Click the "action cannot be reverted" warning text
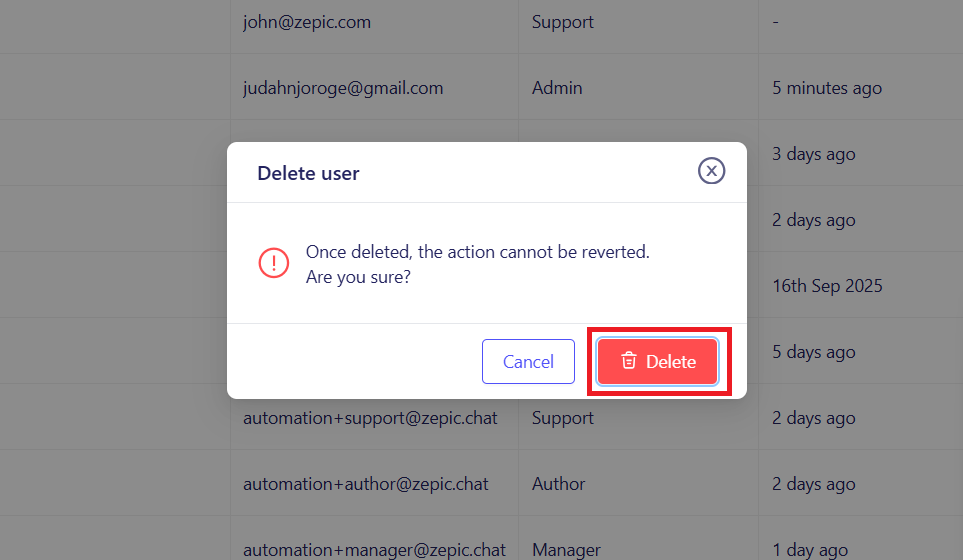This screenshot has height=560, width=963. tap(477, 252)
